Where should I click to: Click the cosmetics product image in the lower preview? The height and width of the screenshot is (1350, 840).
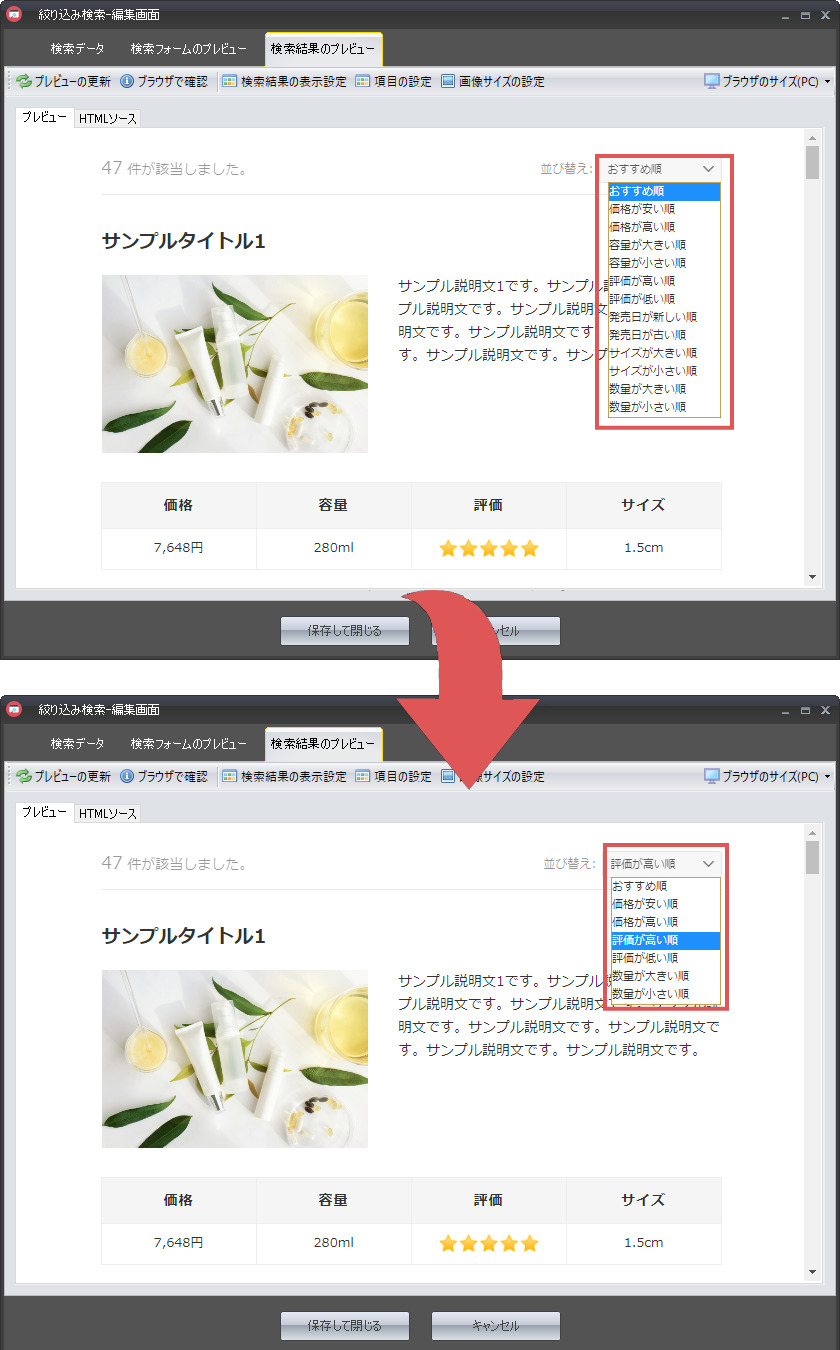(235, 1058)
